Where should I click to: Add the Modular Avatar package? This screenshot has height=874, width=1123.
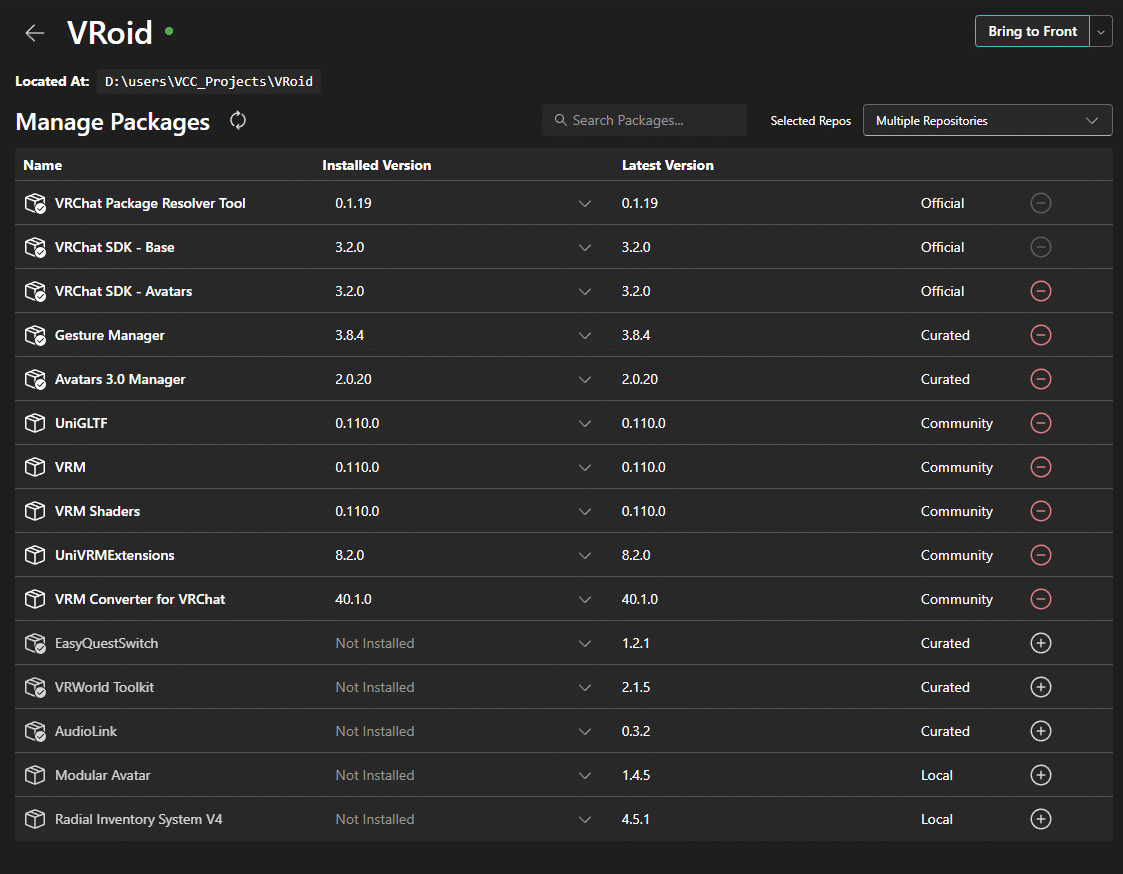[1040, 775]
